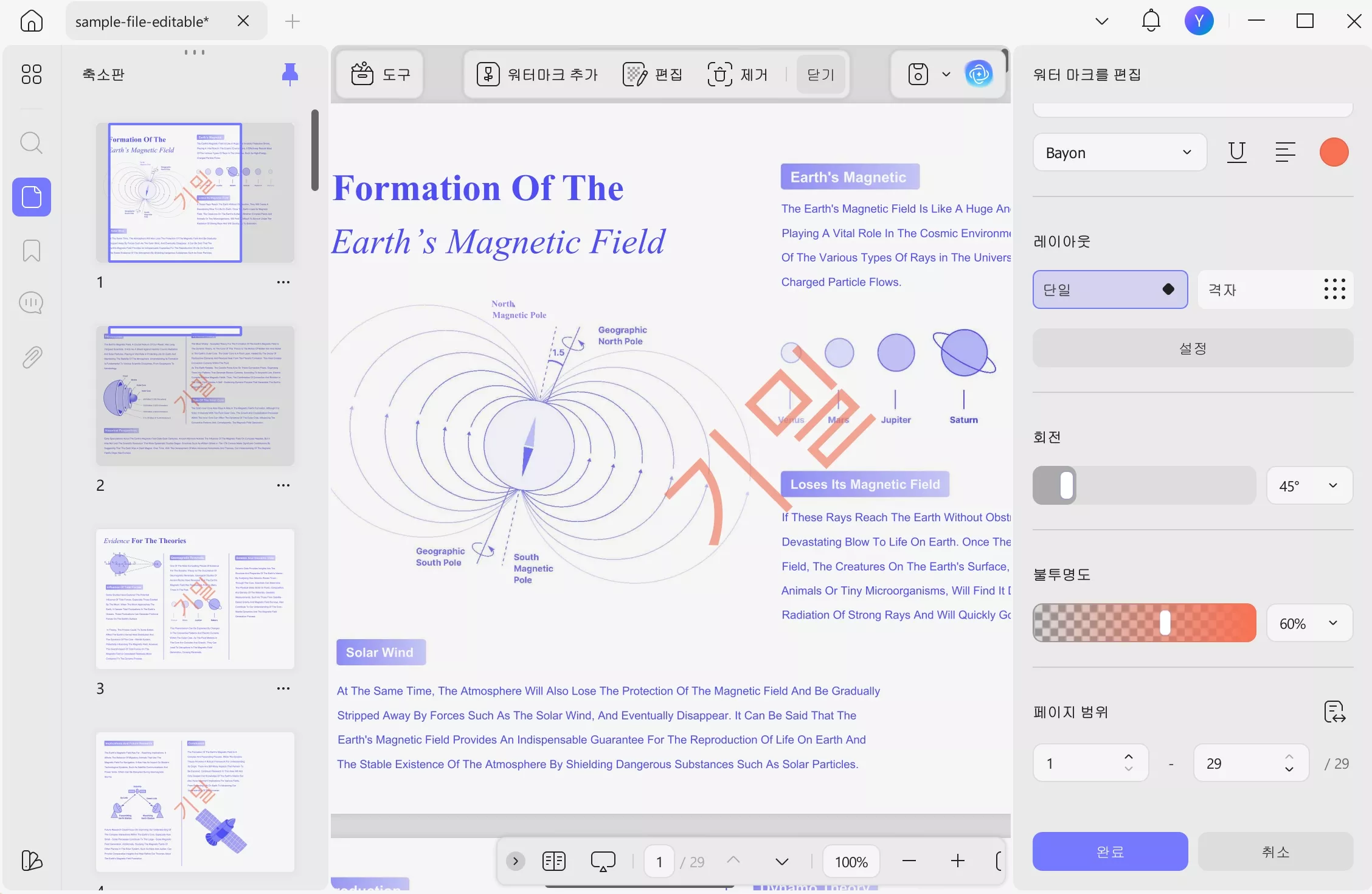This screenshot has width=1372, height=894.
Task: Open the notifications bell
Action: click(1151, 21)
